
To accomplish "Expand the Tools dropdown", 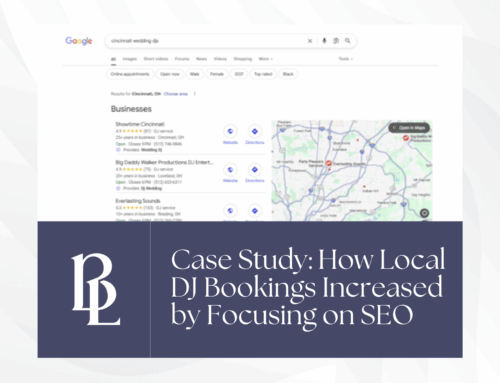I will [346, 59].
